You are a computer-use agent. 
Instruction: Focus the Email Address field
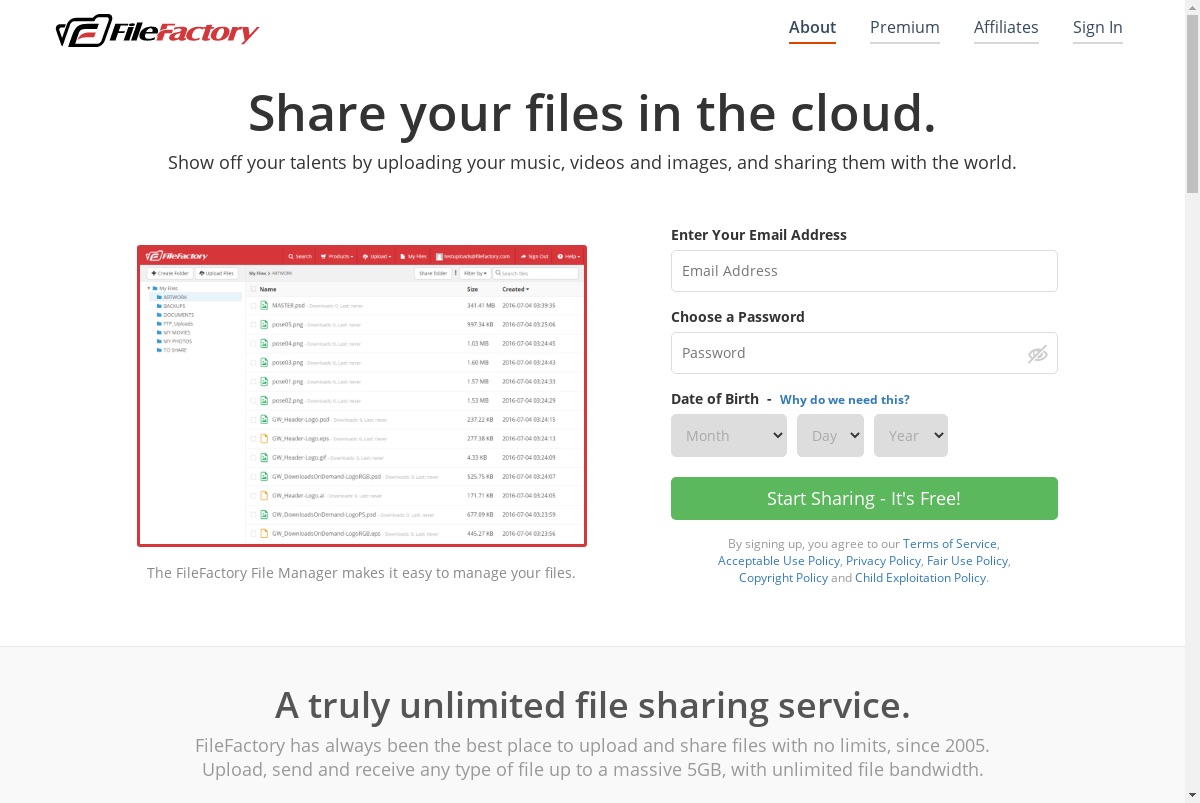pos(864,271)
